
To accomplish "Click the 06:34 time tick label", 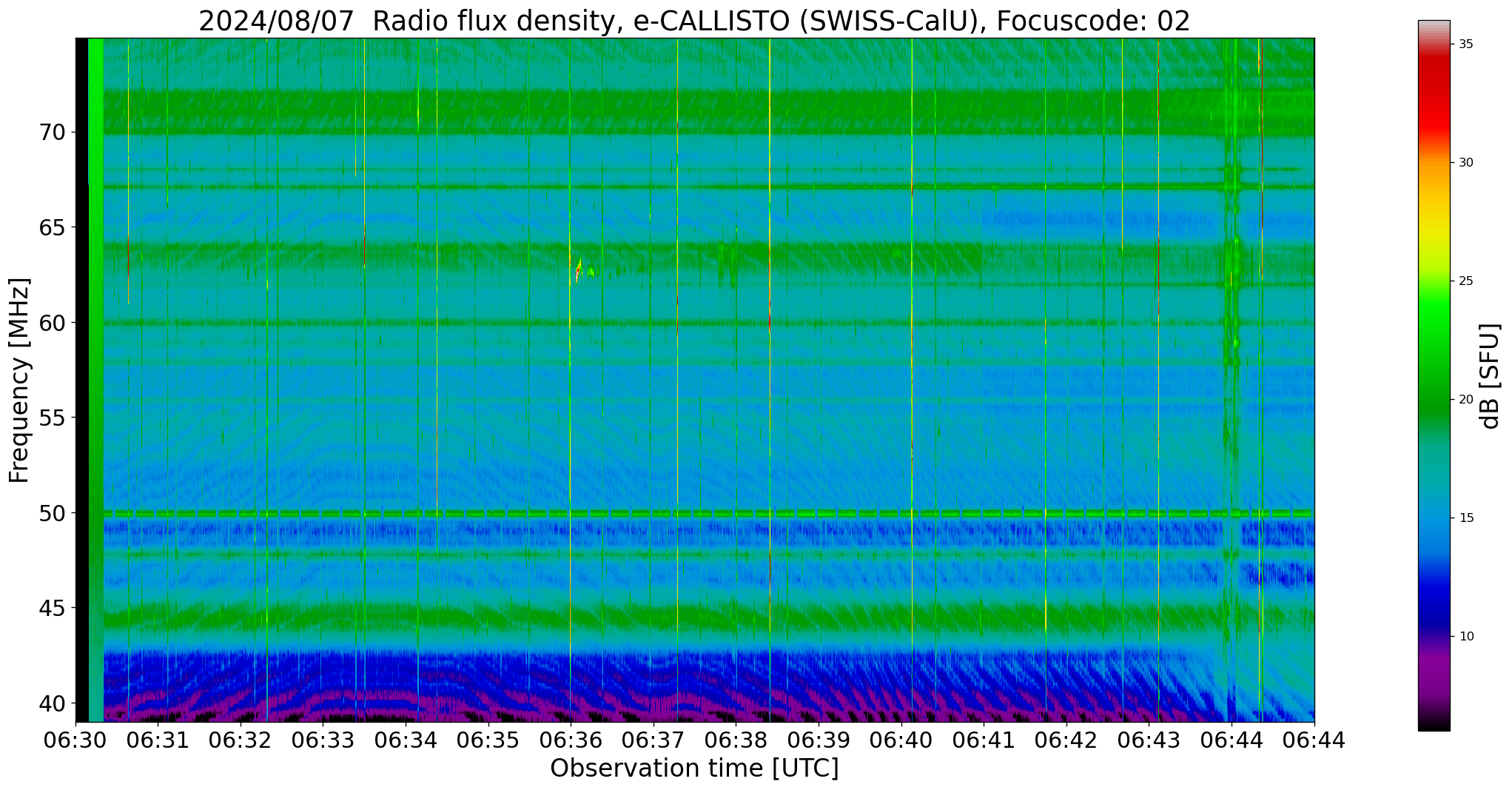I will [406, 740].
